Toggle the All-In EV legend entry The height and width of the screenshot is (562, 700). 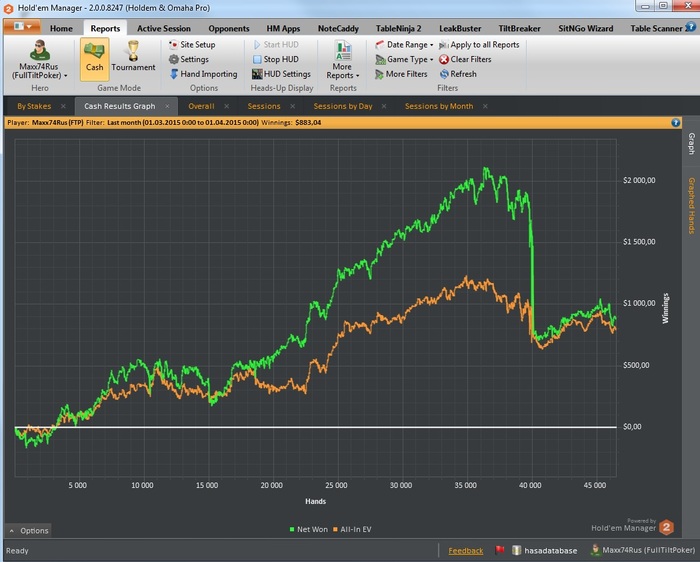[352, 529]
